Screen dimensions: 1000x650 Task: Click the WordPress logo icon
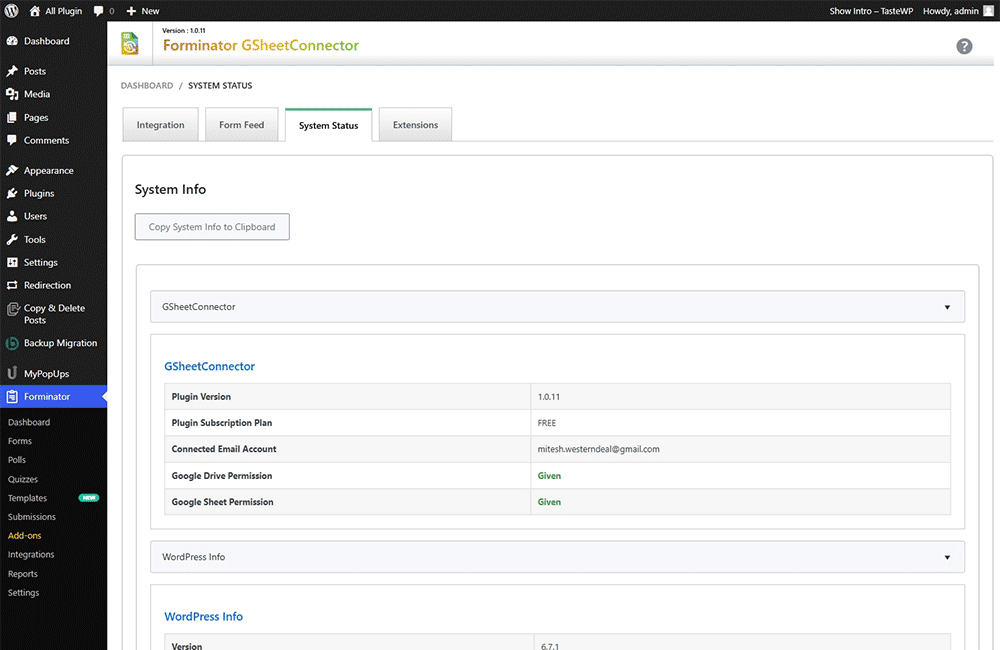click(11, 11)
